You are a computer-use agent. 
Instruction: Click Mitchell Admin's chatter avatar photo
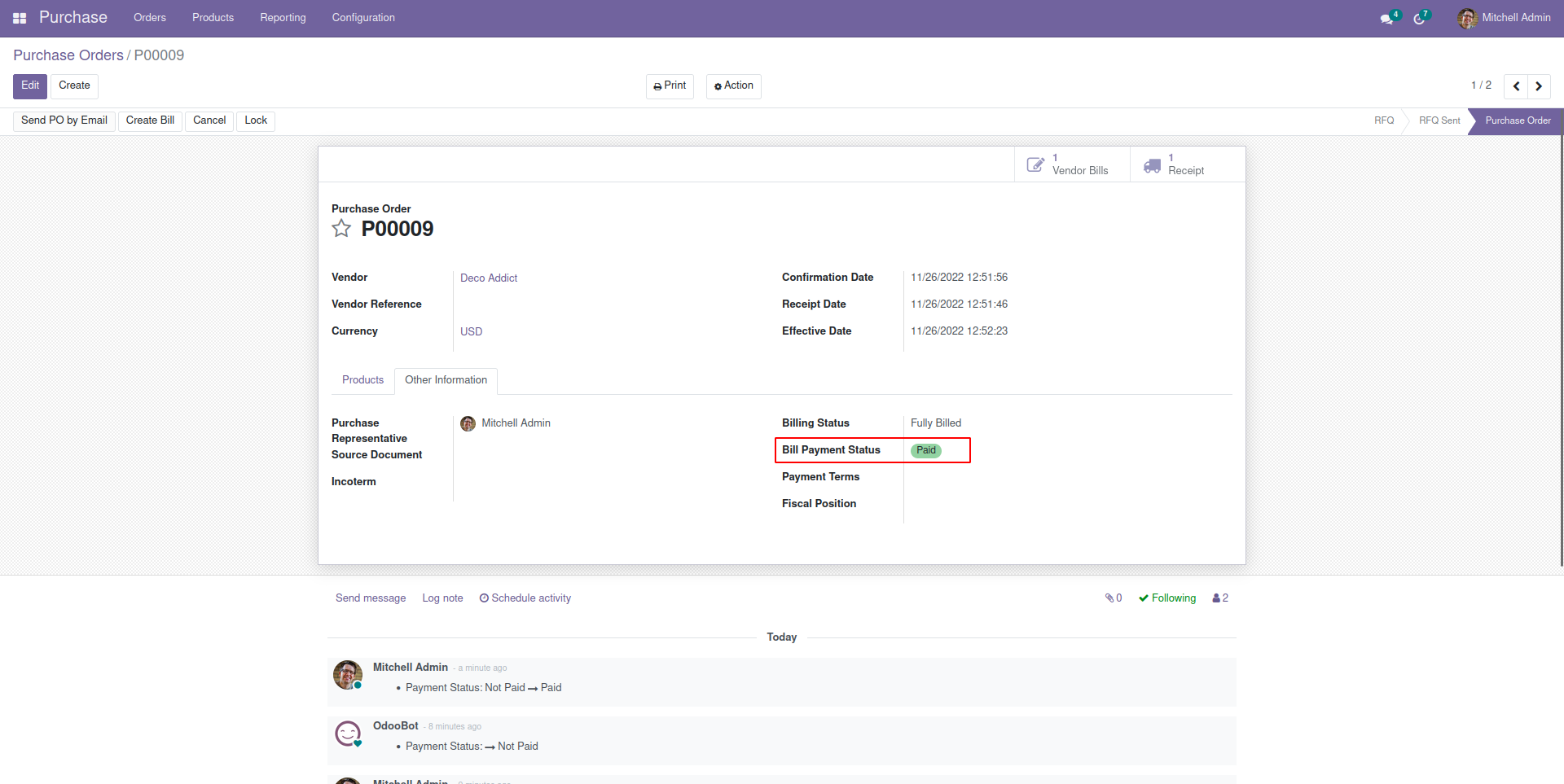[348, 675]
